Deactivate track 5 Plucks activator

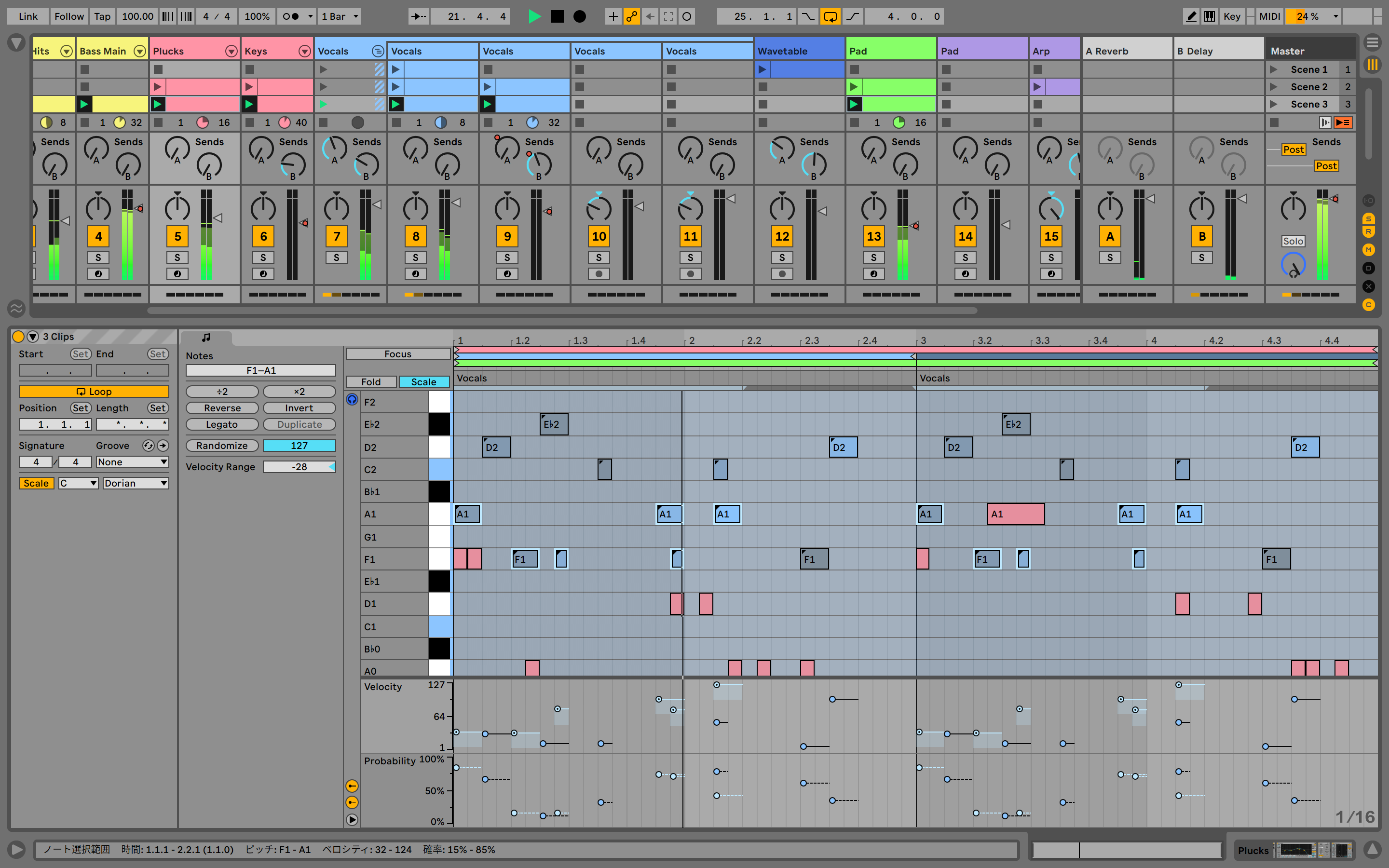[x=177, y=236]
